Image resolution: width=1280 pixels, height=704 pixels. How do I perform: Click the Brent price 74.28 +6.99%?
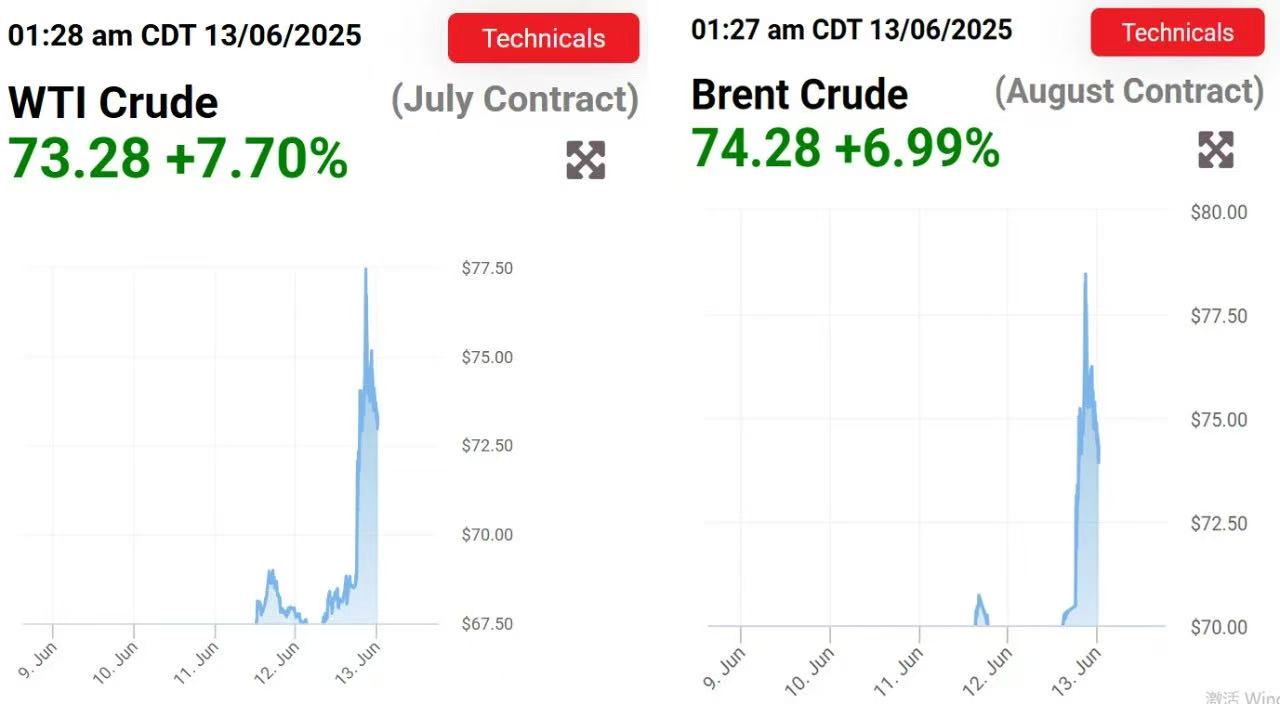pyautogui.click(x=845, y=148)
